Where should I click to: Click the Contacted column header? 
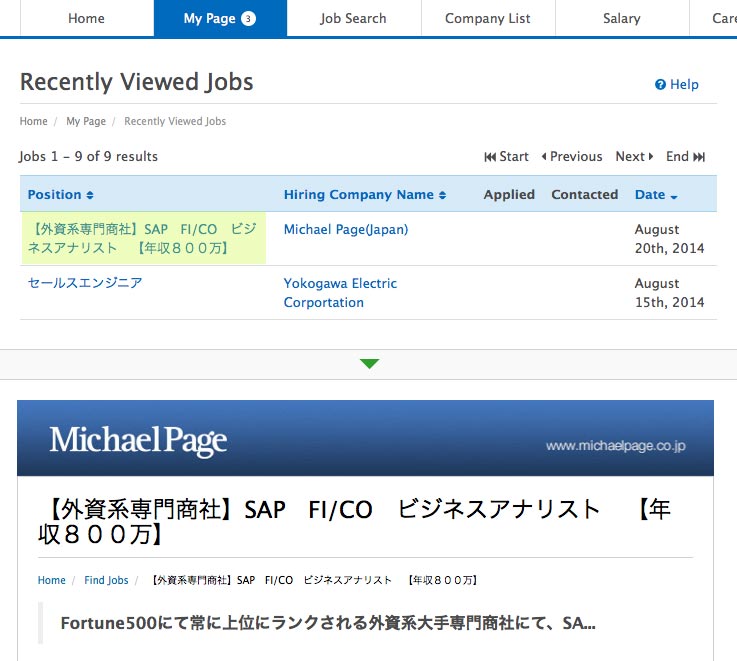(585, 195)
